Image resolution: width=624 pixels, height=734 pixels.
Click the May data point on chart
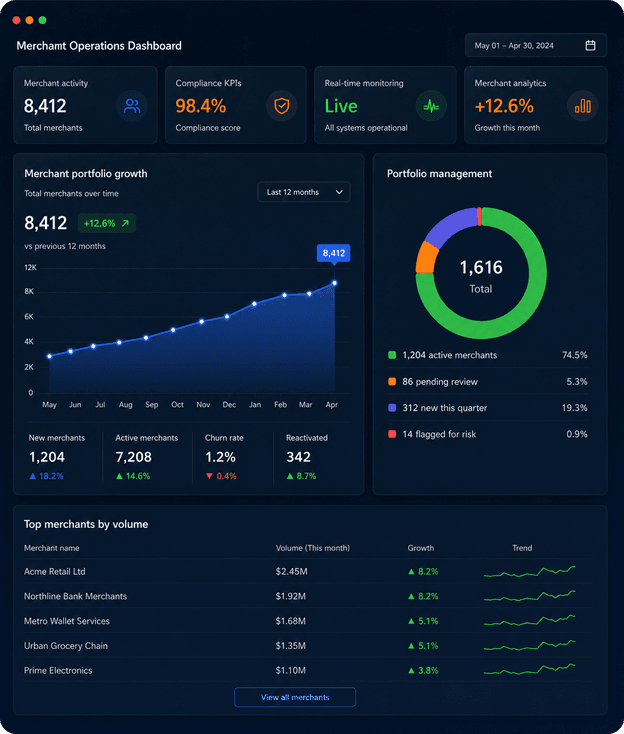[x=50, y=356]
